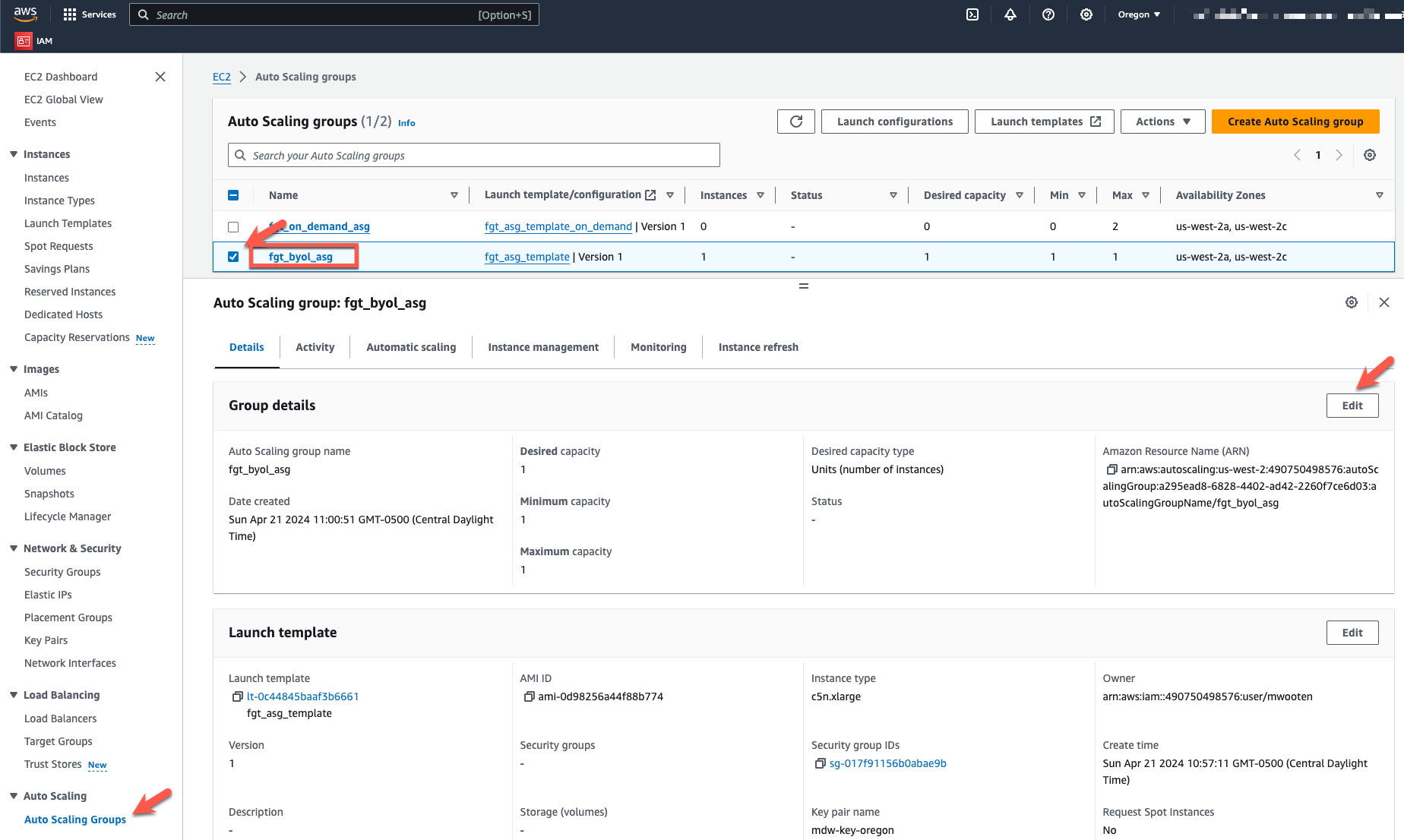The height and width of the screenshot is (840, 1404).
Task: Open the Automatic scaling tab
Action: point(411,347)
